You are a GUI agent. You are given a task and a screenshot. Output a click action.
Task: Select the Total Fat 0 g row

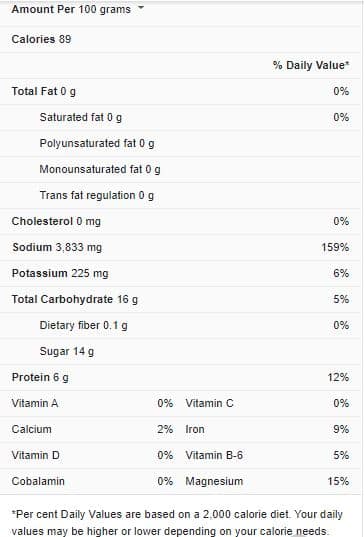pyautogui.click(x=180, y=91)
